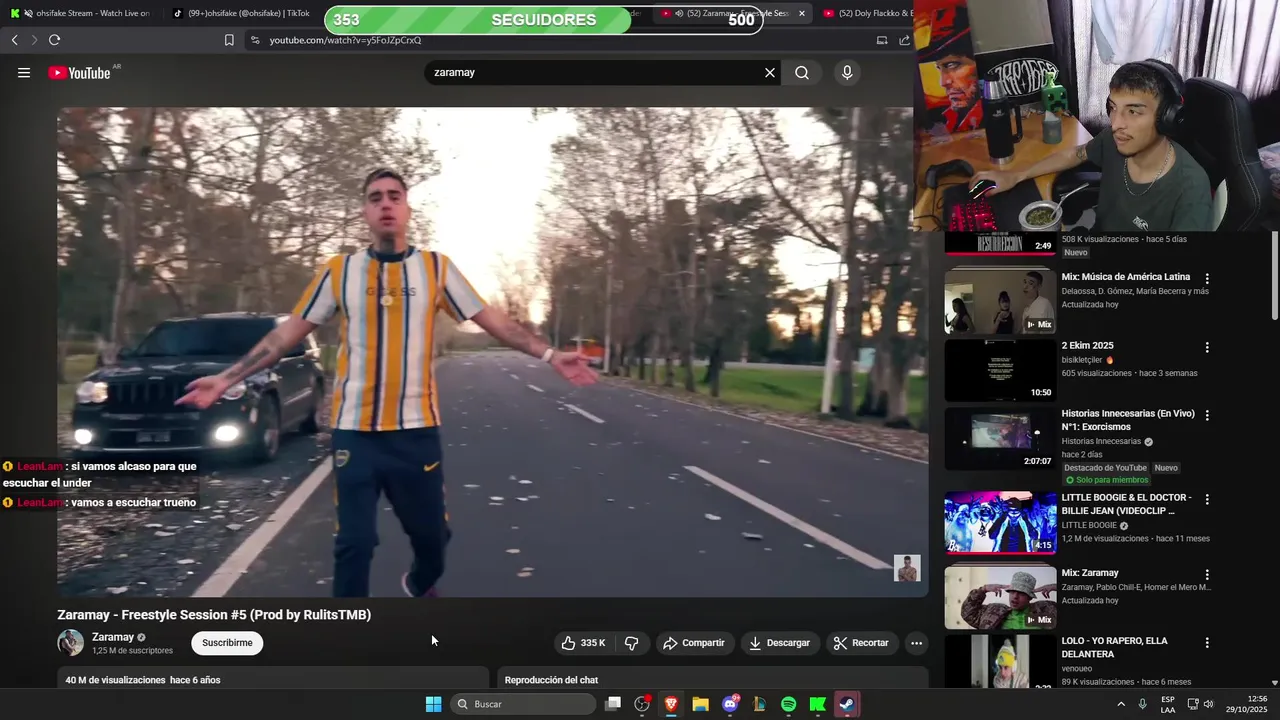
Task: Dislike the video with the thumbs-down icon
Action: click(x=631, y=643)
